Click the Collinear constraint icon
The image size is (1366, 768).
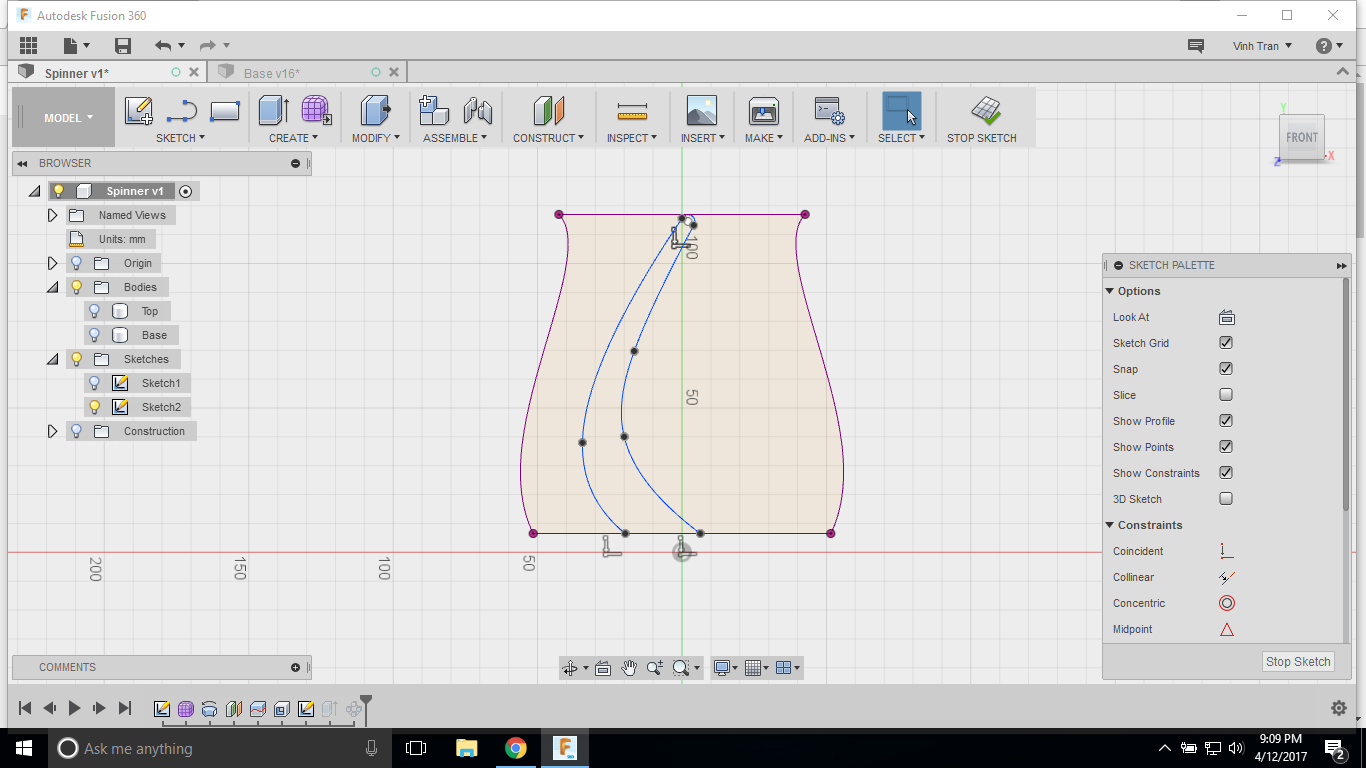pos(1227,577)
